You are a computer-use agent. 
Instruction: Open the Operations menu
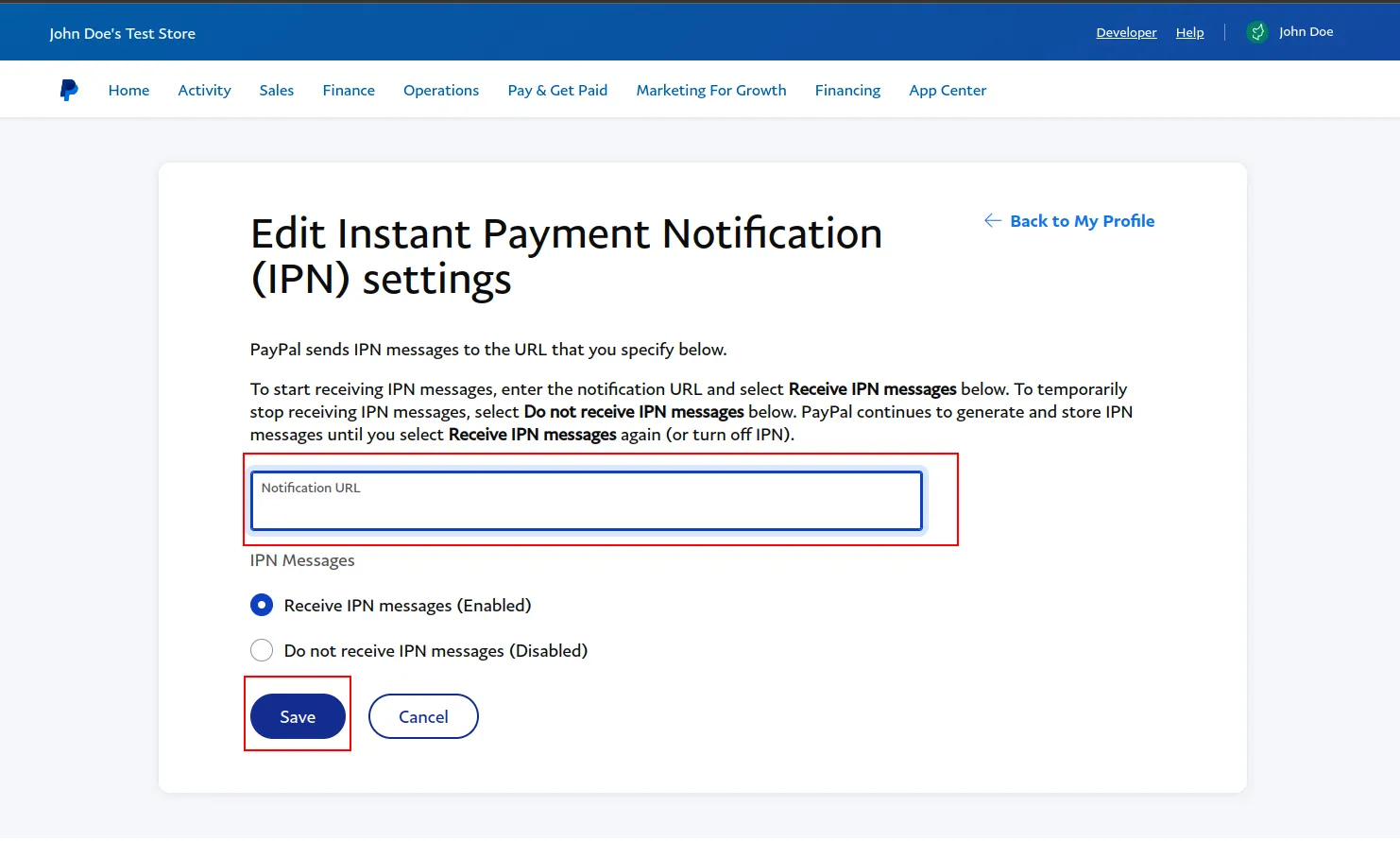tap(440, 90)
